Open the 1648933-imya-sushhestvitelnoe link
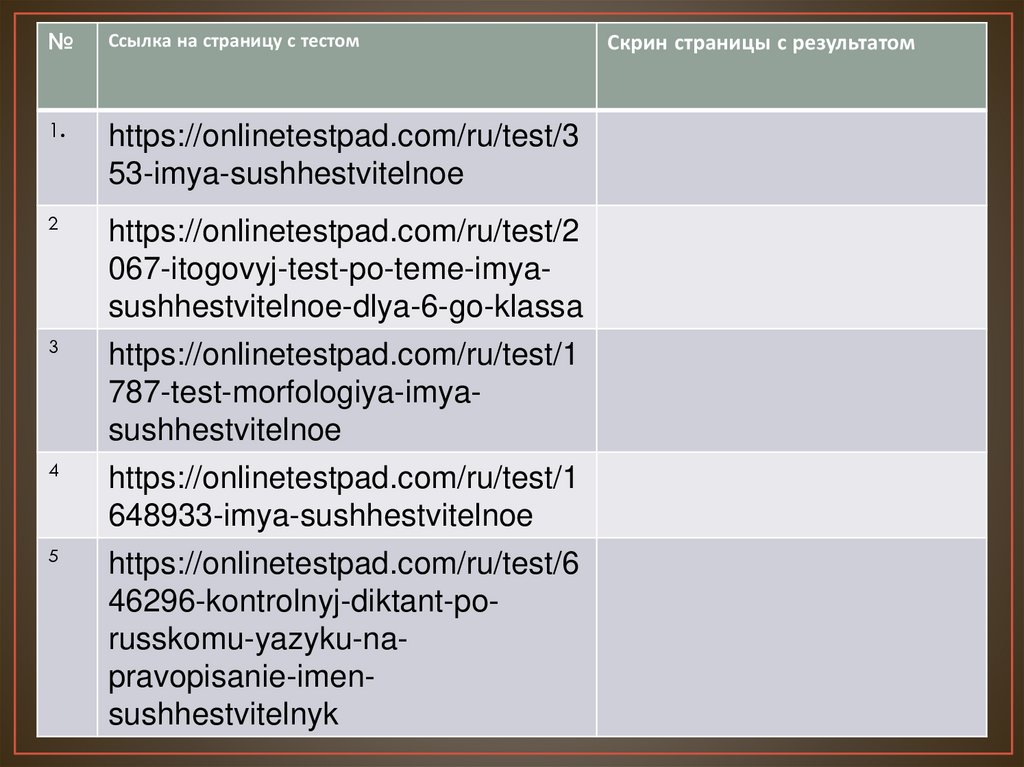Image resolution: width=1024 pixels, height=767 pixels. pos(343,497)
